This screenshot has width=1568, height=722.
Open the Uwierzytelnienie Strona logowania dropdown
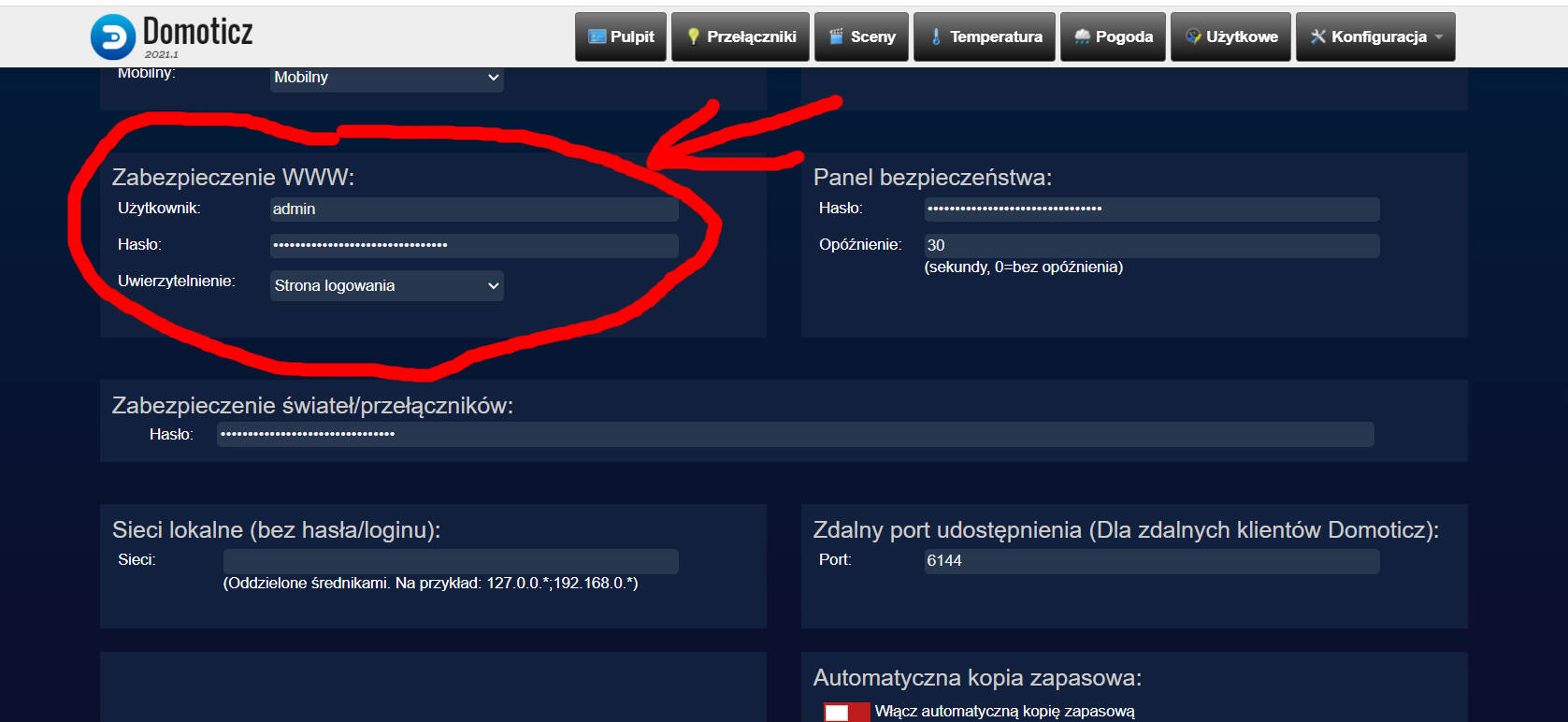coord(387,286)
